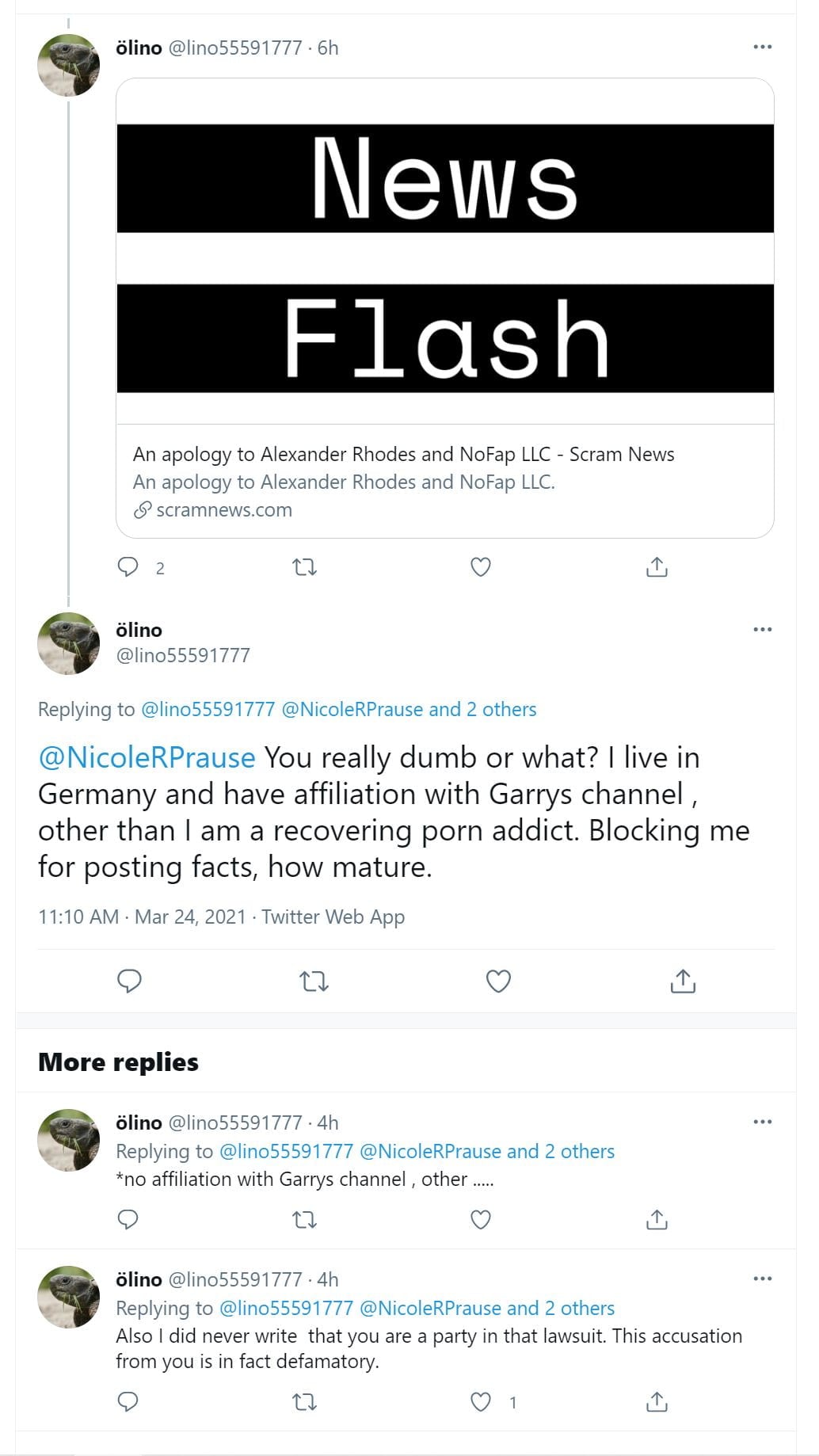Screen dimensions: 819x1456
Task: Like the main tweet posted Mar 24
Action: [x=498, y=981]
